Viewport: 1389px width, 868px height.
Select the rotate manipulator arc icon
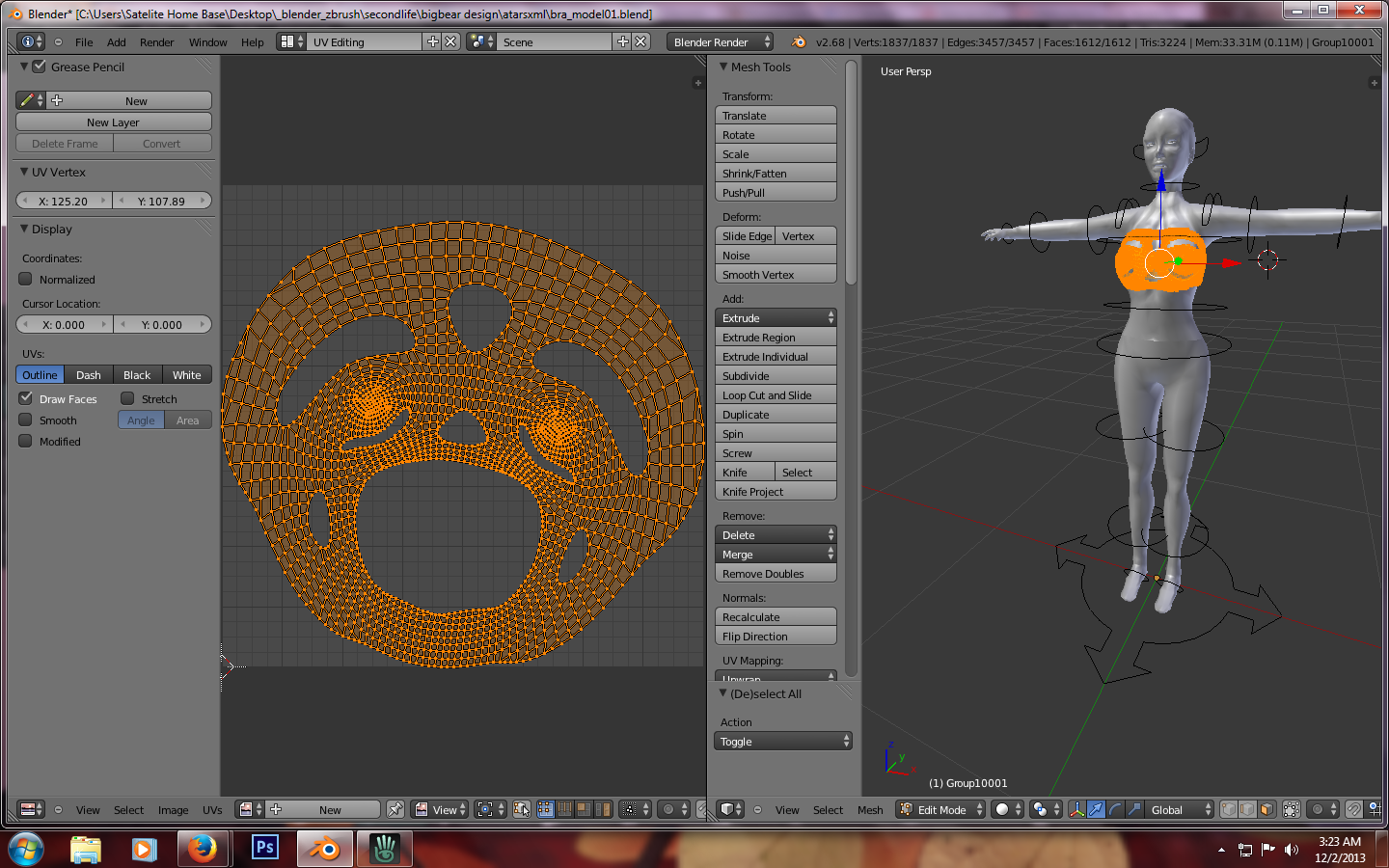click(1115, 809)
